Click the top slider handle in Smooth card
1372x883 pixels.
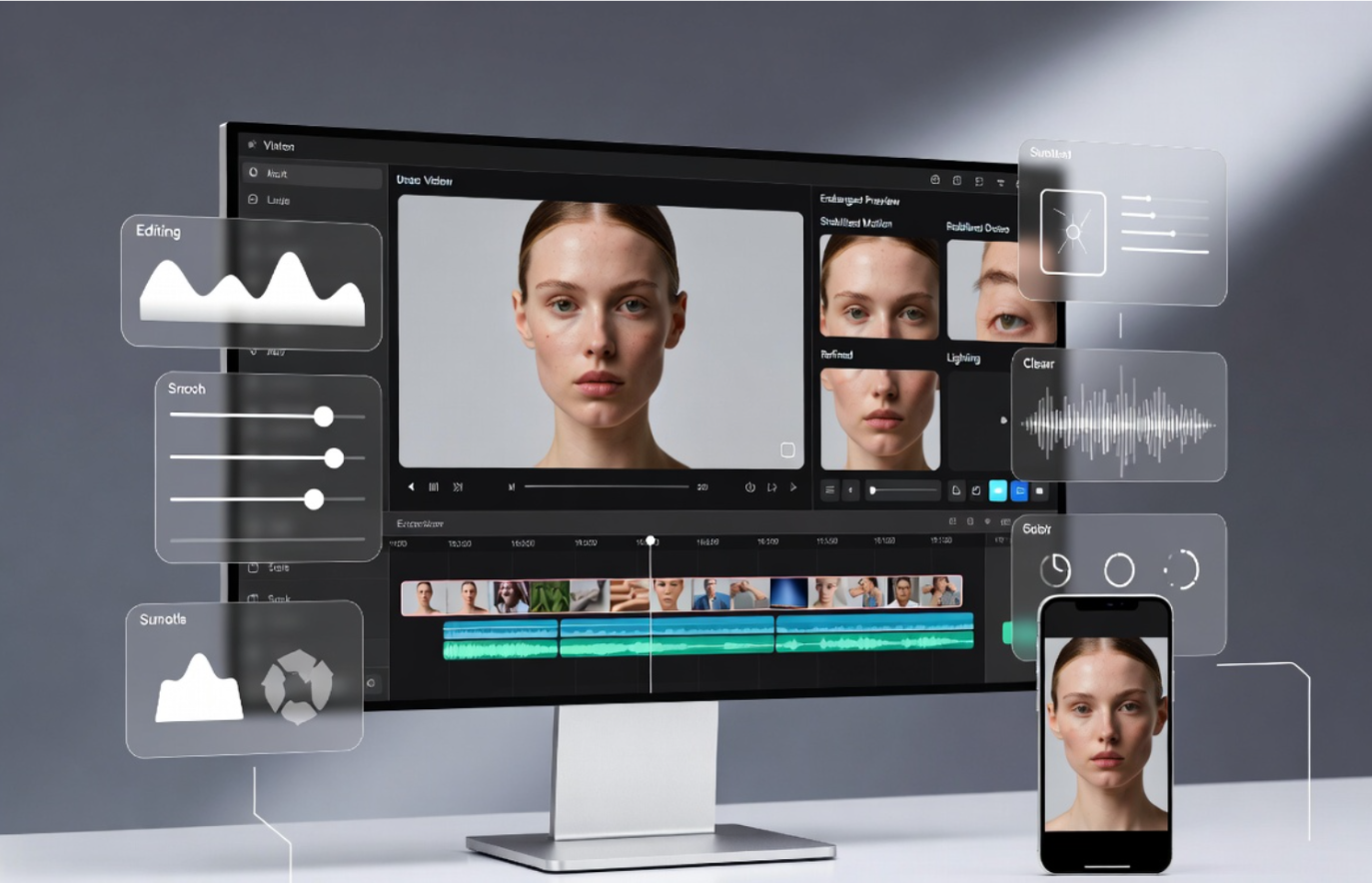click(324, 416)
